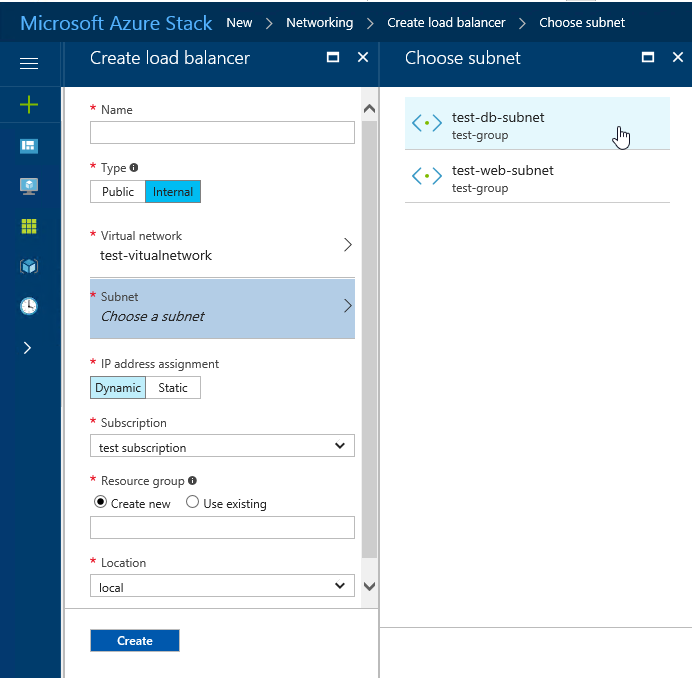Open the Subscription dropdown

(222, 446)
